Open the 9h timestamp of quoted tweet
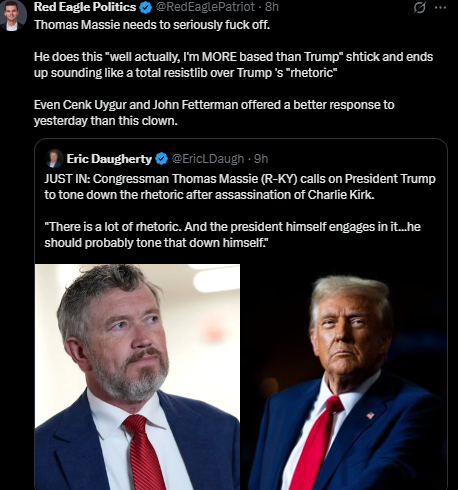458x490 pixels. coord(261,159)
